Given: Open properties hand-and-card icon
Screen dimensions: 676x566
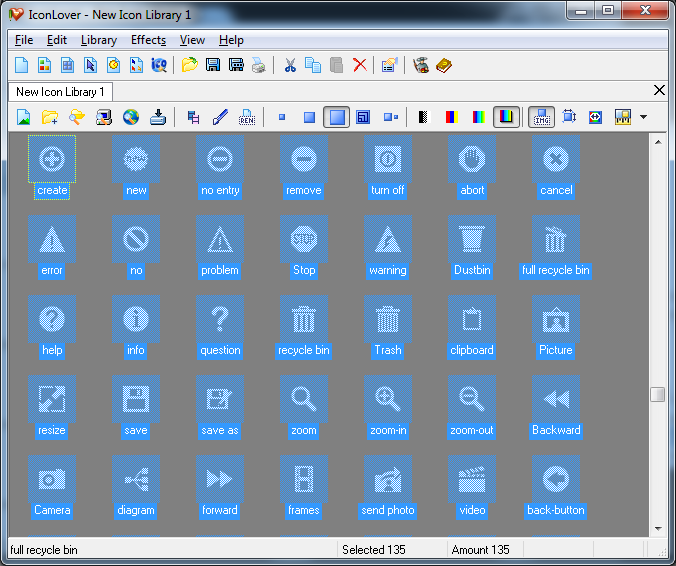Looking at the screenshot, I should click(x=389, y=65).
